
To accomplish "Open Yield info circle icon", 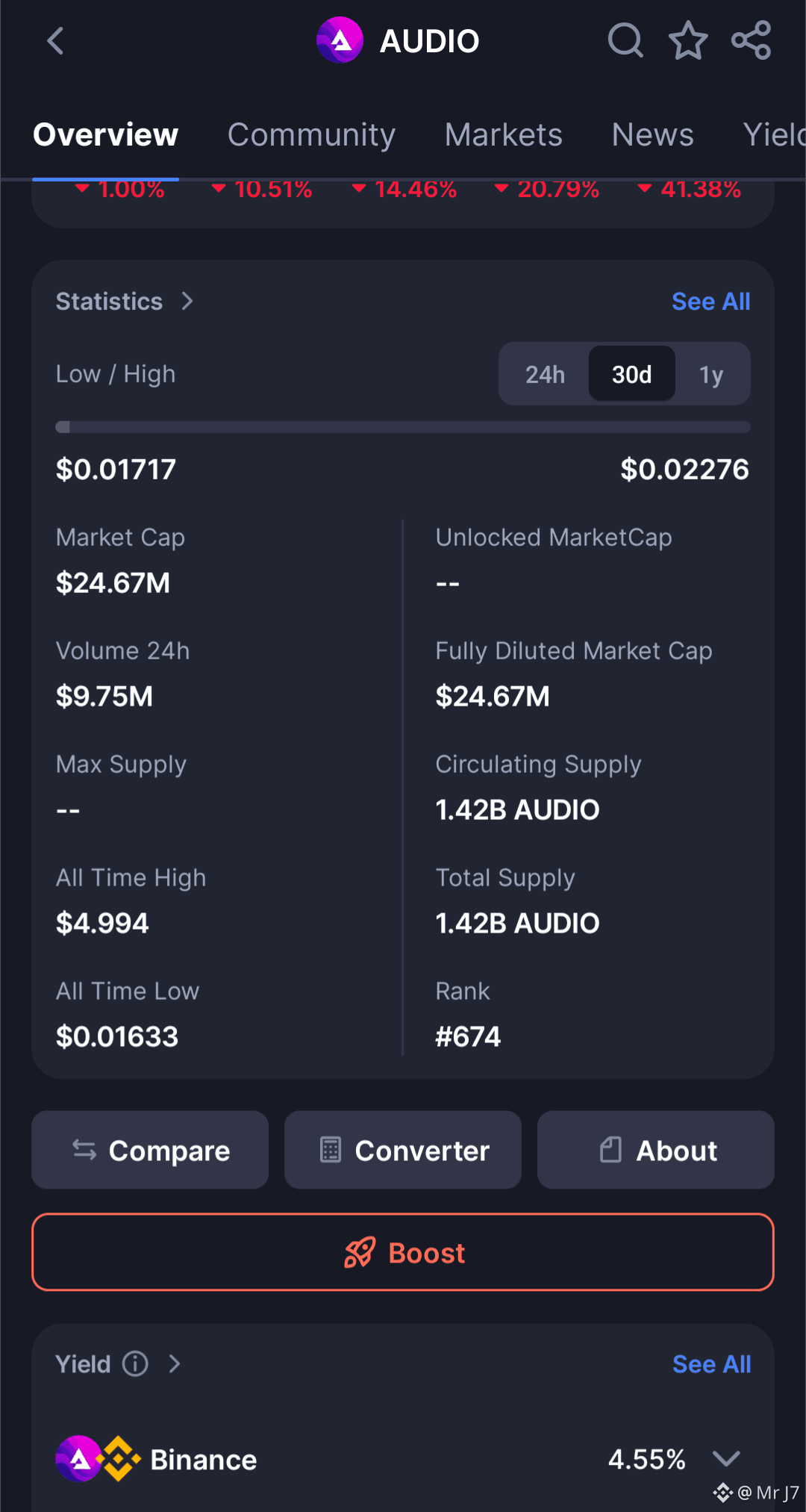I will click(135, 1363).
